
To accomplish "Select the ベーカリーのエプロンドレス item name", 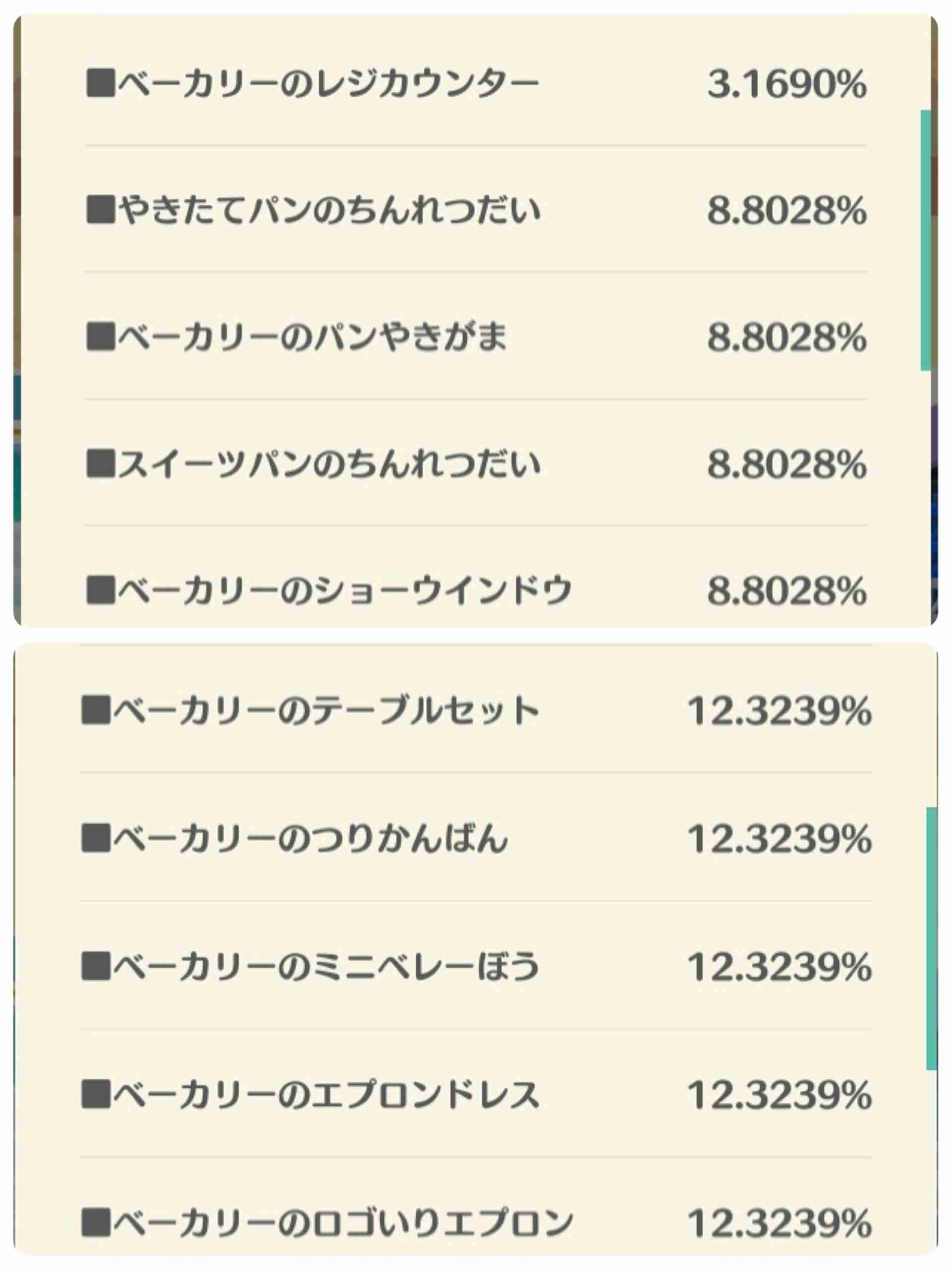I will pos(326,1095).
